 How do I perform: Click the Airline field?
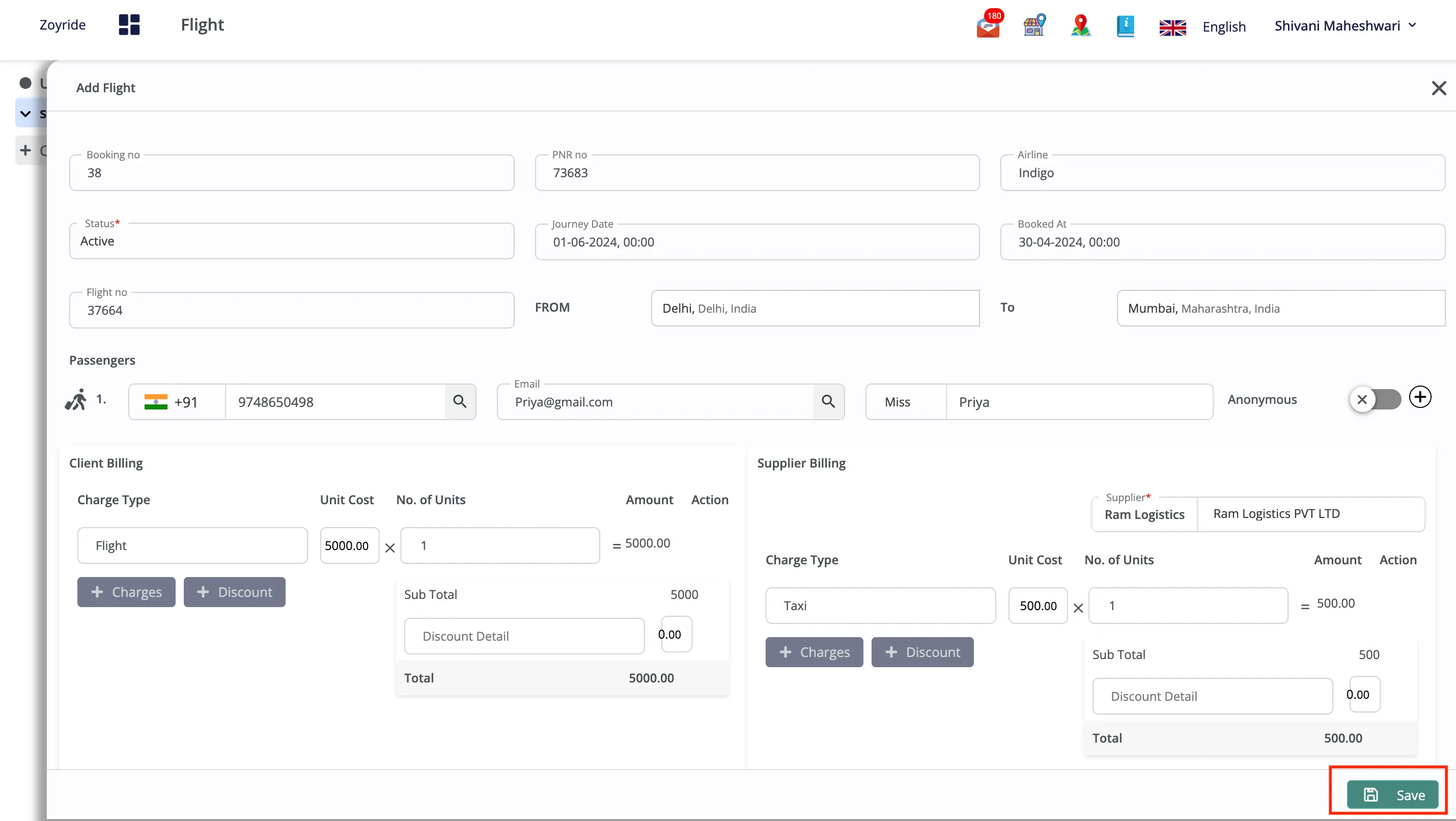tap(1222, 173)
